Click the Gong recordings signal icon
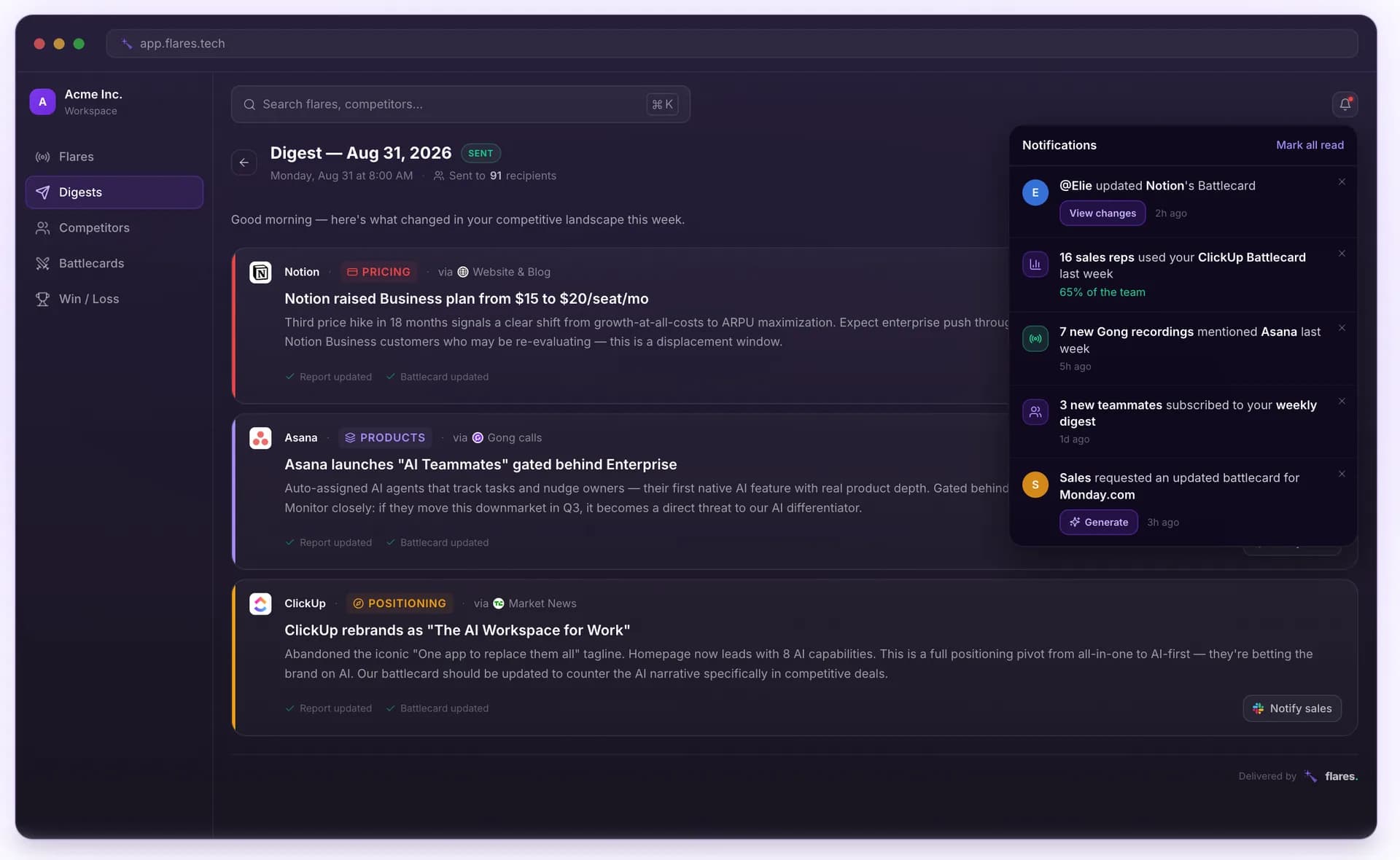Viewport: 1400px width, 860px height. [1035, 338]
